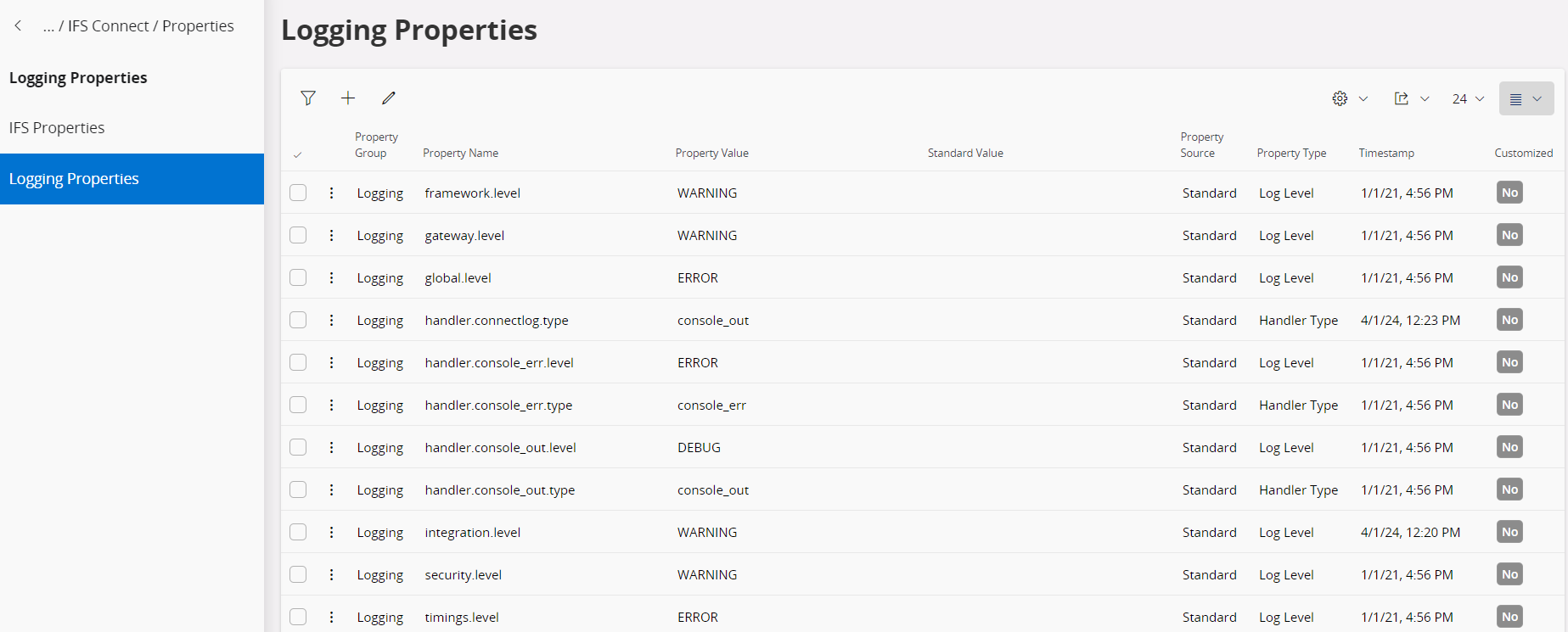Click the plus icon to add property
Image resolution: width=1568 pixels, height=632 pixels.
click(x=348, y=98)
